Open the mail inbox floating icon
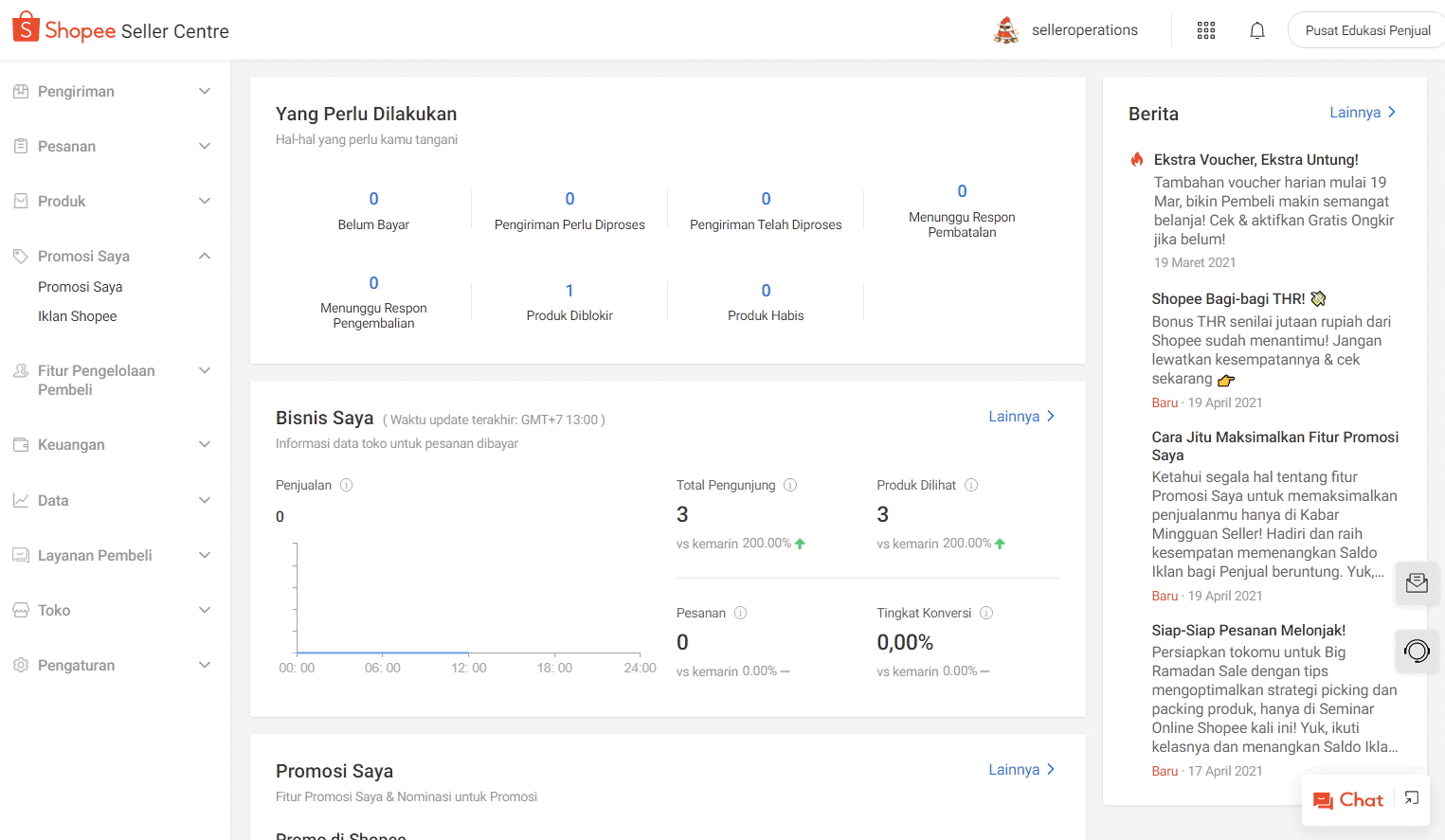This screenshot has height=840, width=1445. pyautogui.click(x=1417, y=583)
